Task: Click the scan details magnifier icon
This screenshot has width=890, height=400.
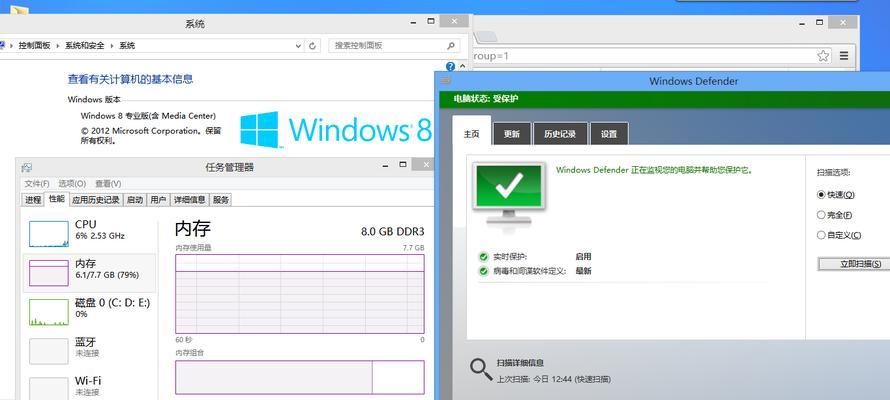Action: pos(481,369)
